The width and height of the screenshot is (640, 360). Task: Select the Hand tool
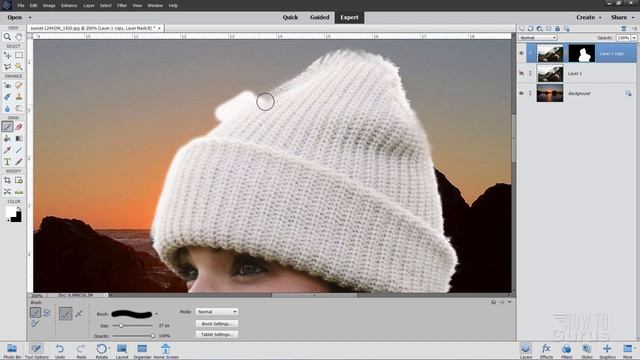(x=19, y=37)
